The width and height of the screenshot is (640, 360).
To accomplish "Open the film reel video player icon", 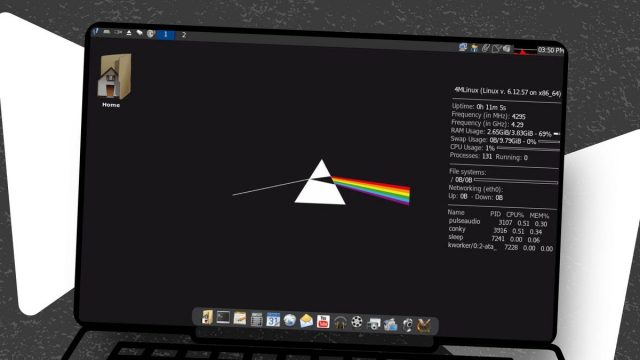I will click(357, 322).
